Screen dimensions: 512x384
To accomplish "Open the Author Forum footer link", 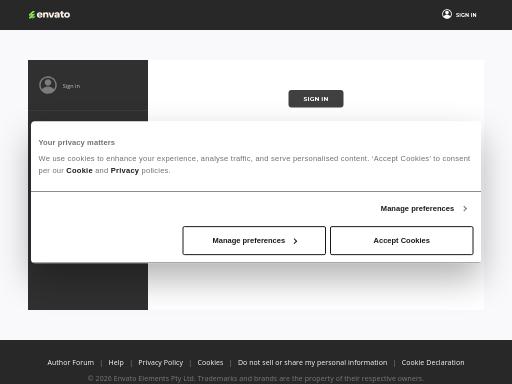I will 71,363.
